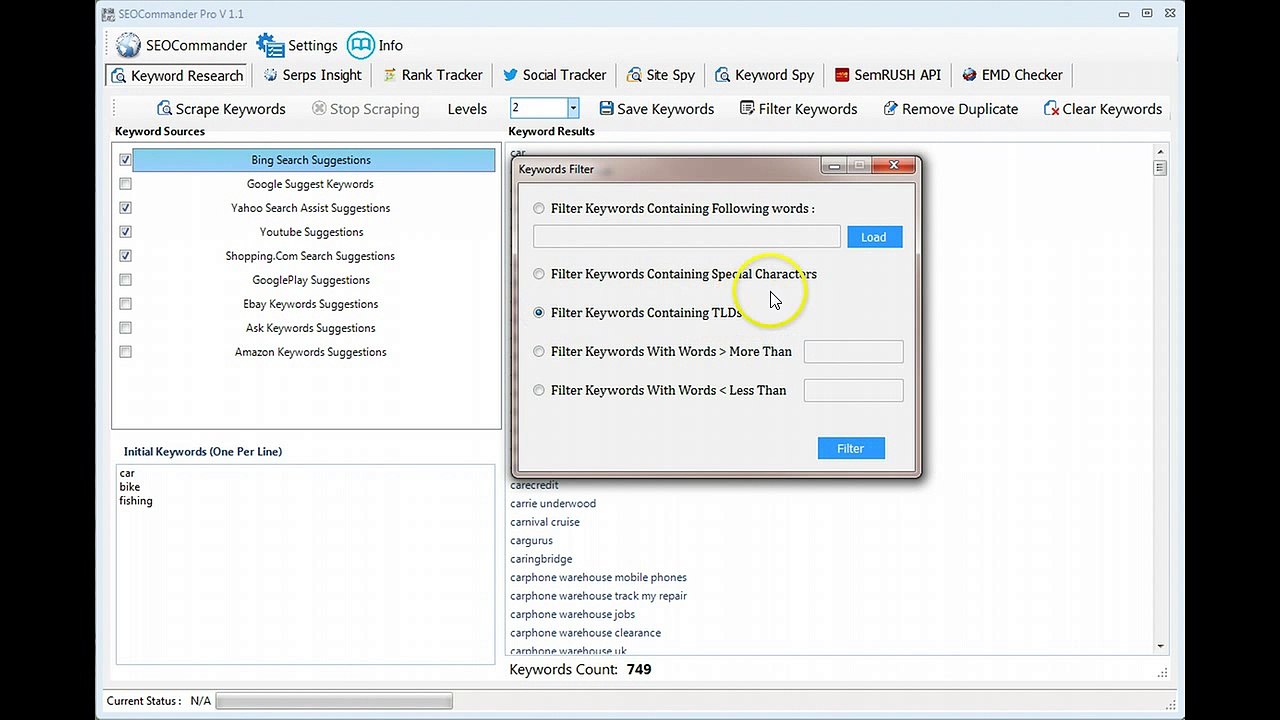This screenshot has width=1280, height=720.
Task: Click the Initial Keywords text area
Action: [305, 564]
